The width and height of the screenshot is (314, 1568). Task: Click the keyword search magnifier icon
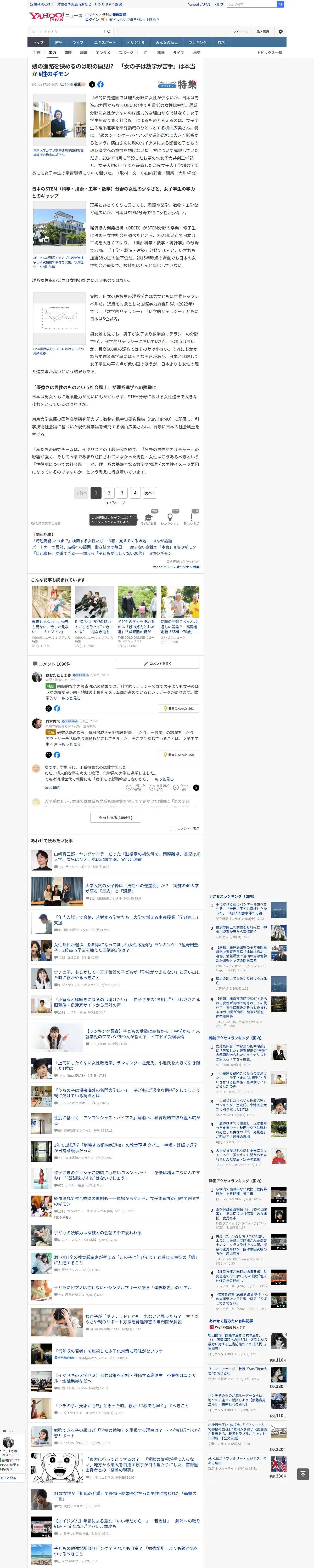109,32
